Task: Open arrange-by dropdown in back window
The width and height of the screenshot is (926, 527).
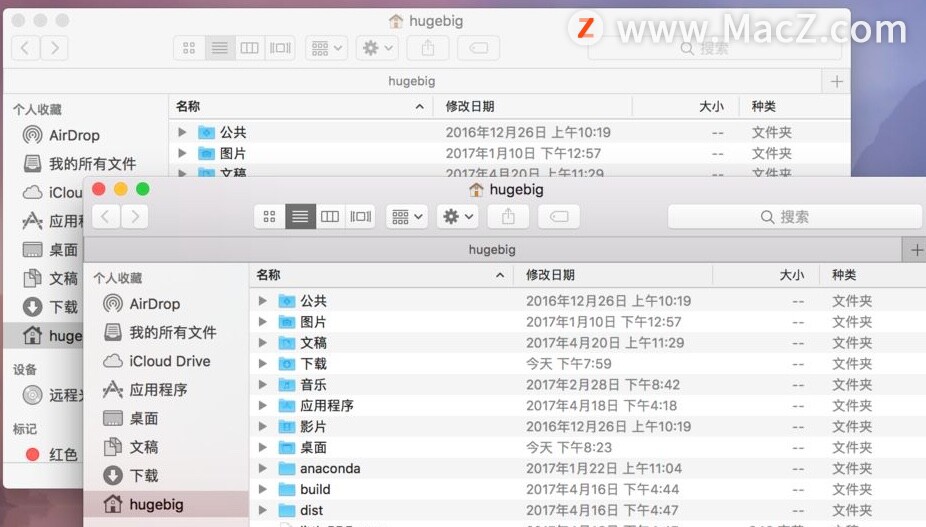Action: [x=327, y=48]
